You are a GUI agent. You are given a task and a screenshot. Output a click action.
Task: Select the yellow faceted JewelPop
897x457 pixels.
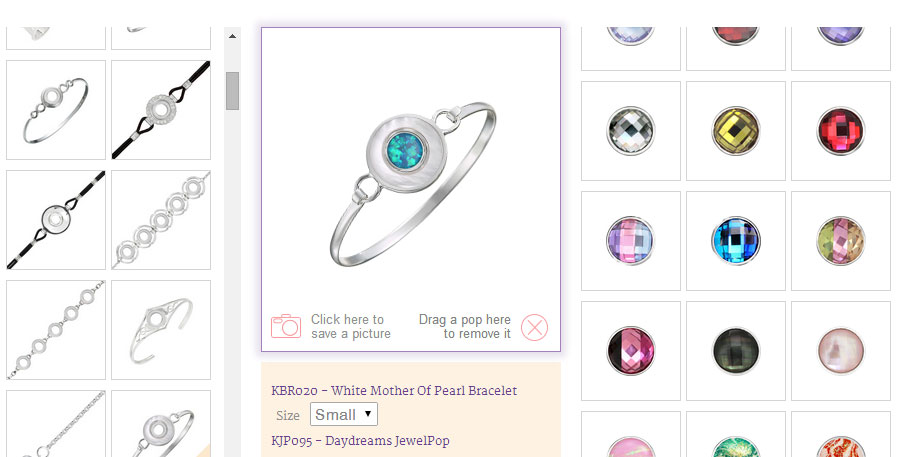[736, 131]
